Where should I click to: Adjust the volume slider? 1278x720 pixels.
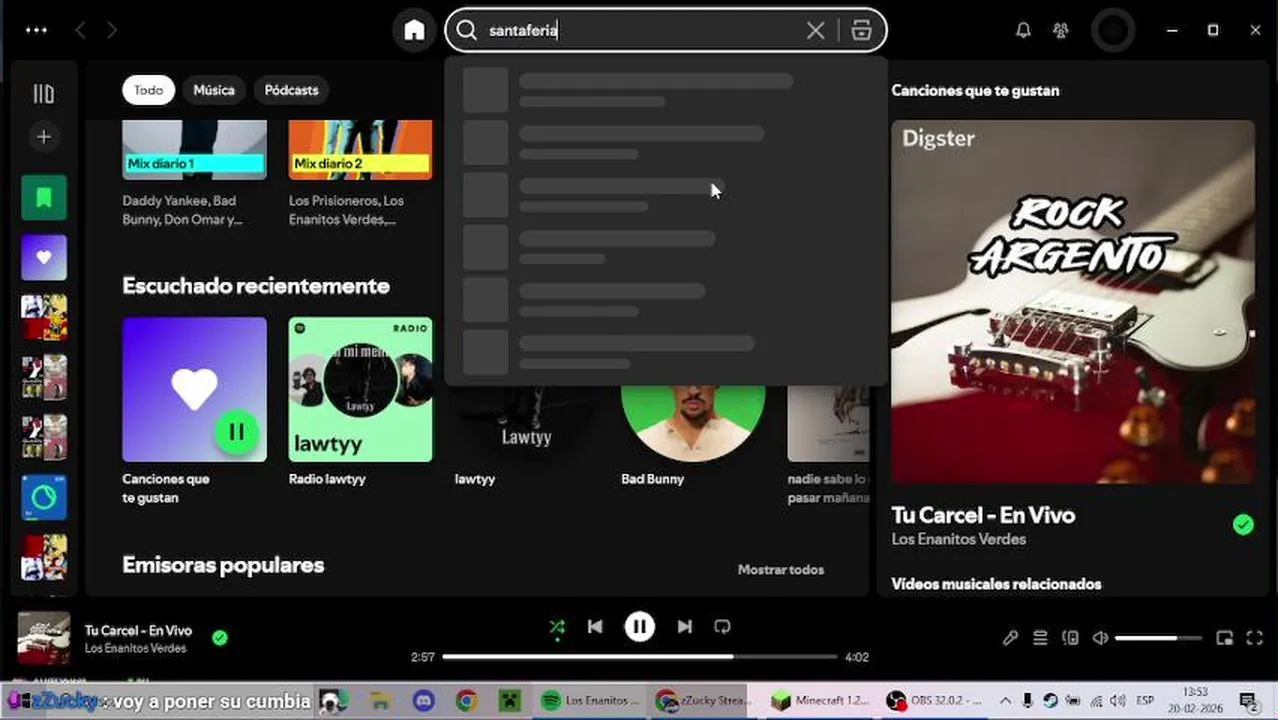pyautogui.click(x=1158, y=638)
